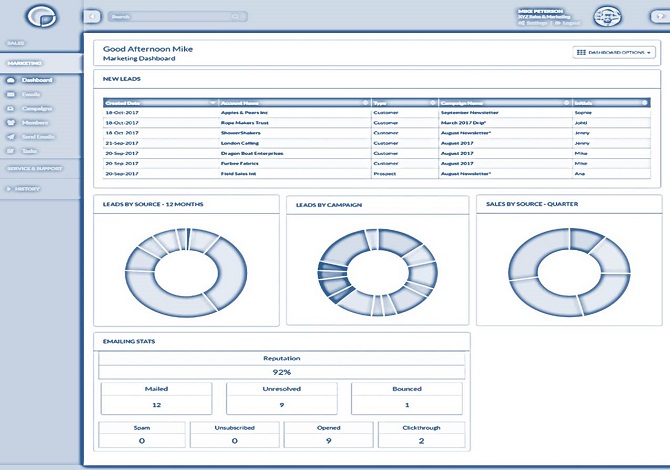Open the Service & Support menu section
The height and width of the screenshot is (470, 670).
click(35, 168)
